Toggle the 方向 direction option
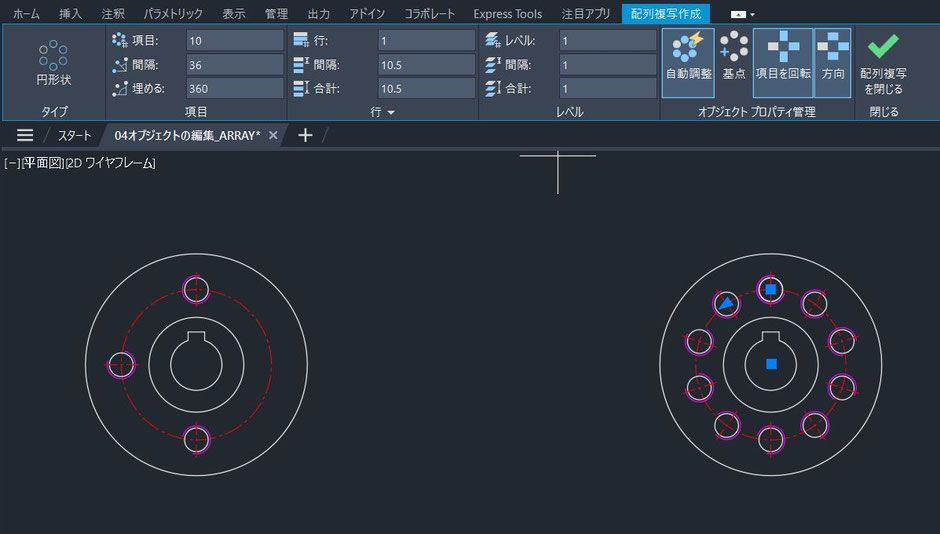The image size is (940, 534). (833, 63)
